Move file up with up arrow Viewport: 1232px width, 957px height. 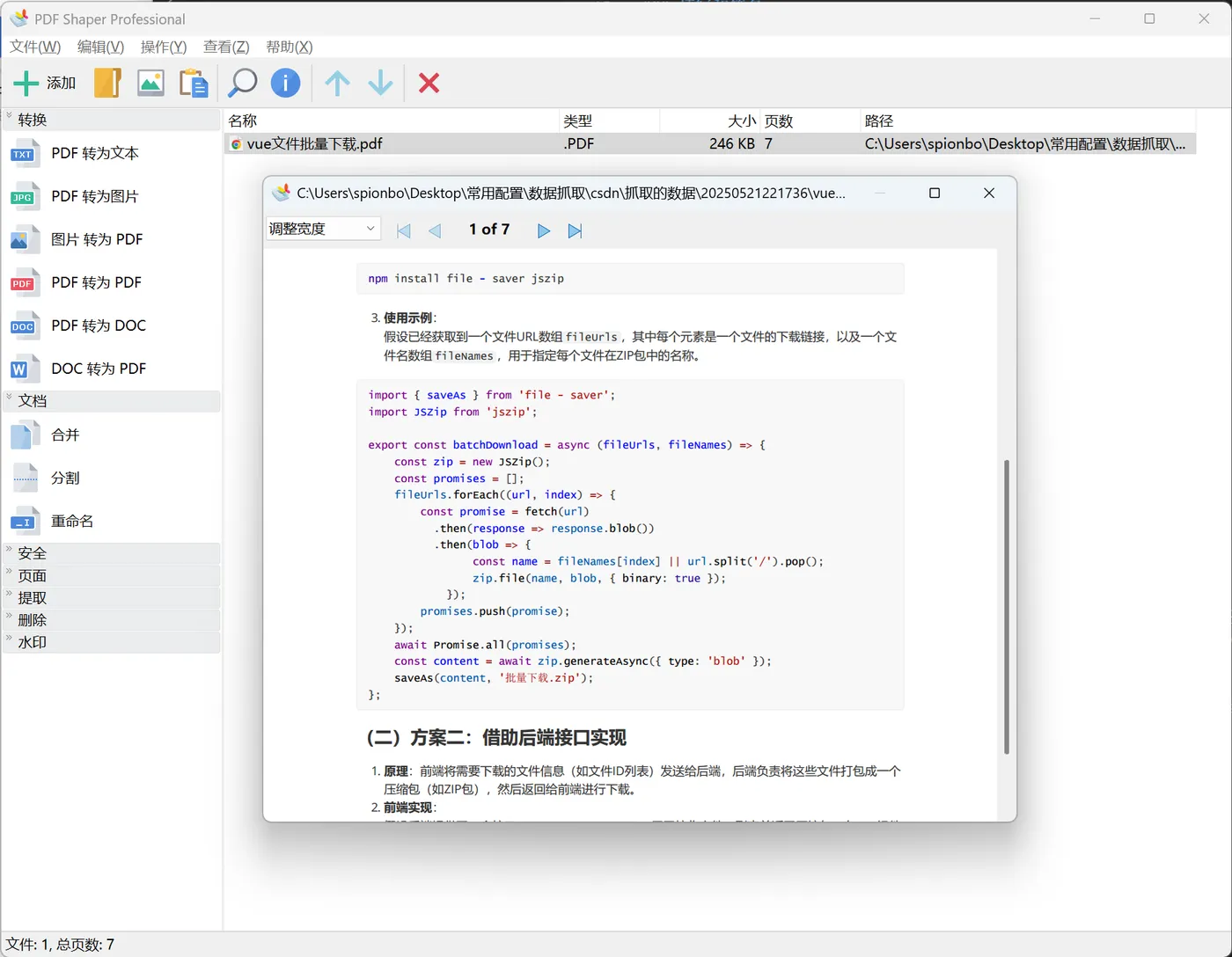[337, 83]
